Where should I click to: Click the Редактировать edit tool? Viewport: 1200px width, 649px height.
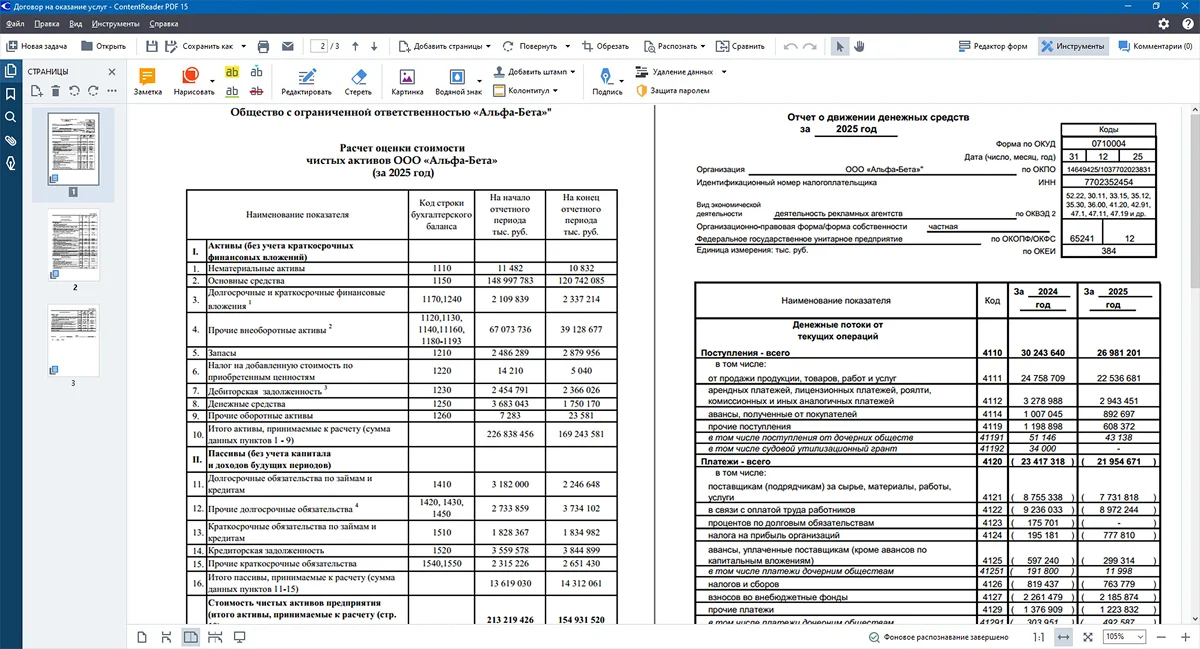pyautogui.click(x=306, y=81)
